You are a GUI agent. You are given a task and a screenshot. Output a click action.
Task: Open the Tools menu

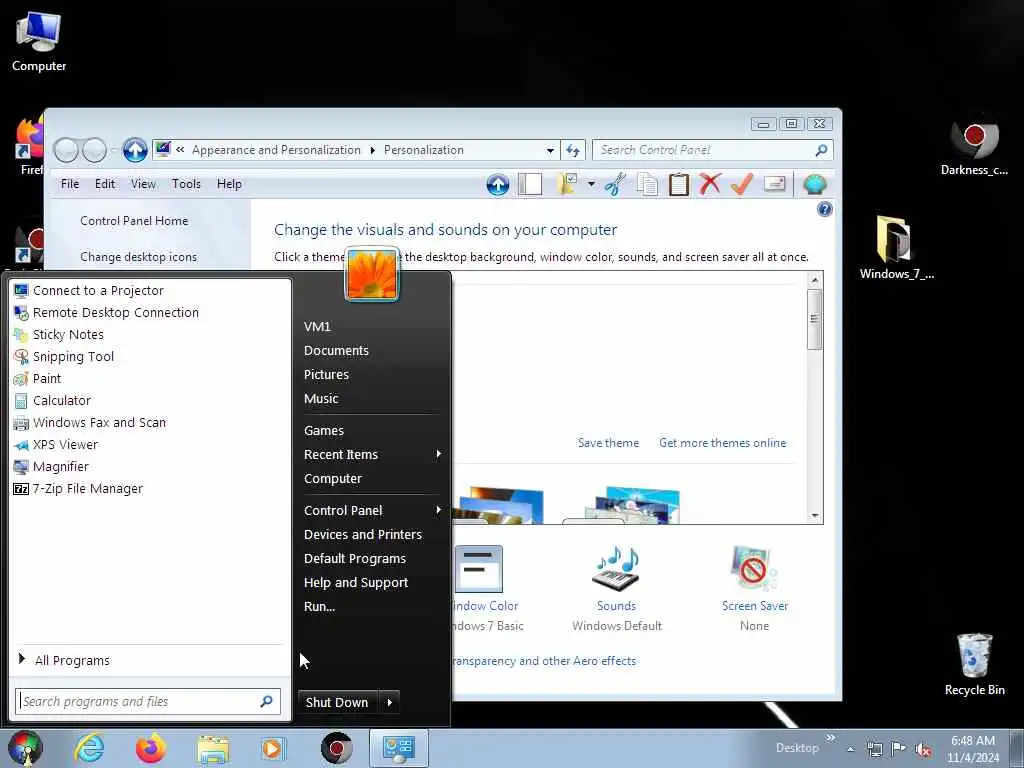coord(186,184)
